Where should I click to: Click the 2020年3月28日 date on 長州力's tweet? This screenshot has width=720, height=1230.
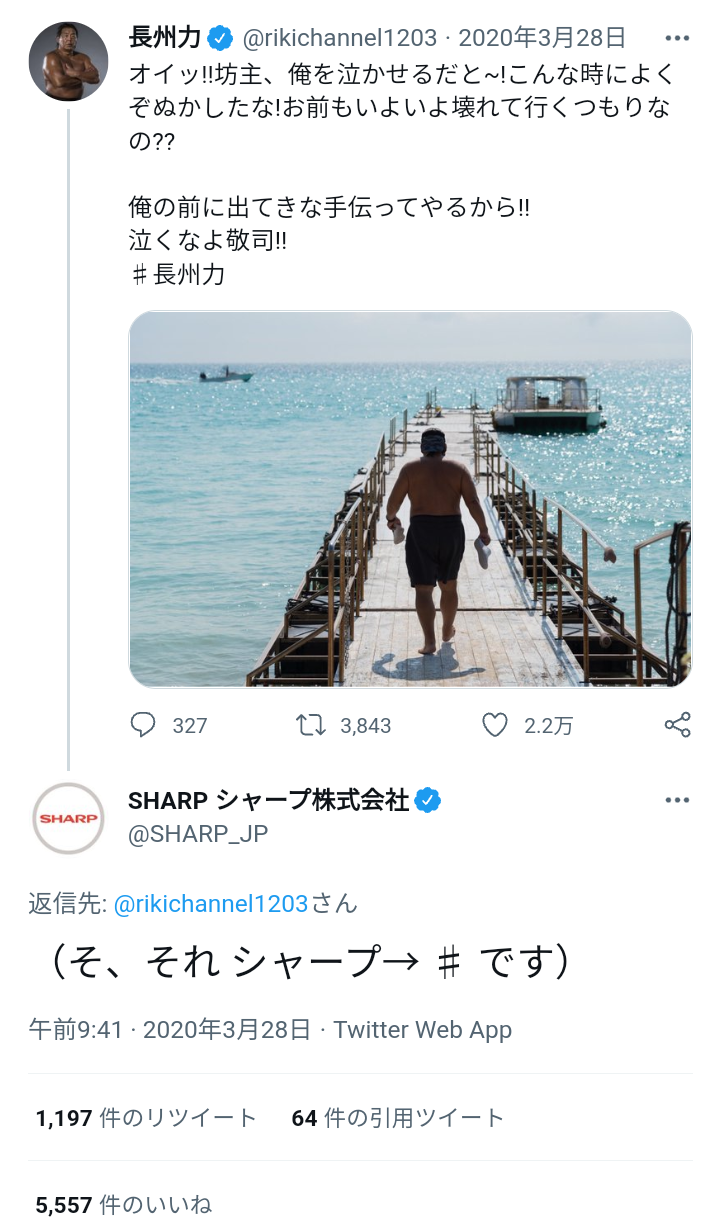[x=542, y=38]
